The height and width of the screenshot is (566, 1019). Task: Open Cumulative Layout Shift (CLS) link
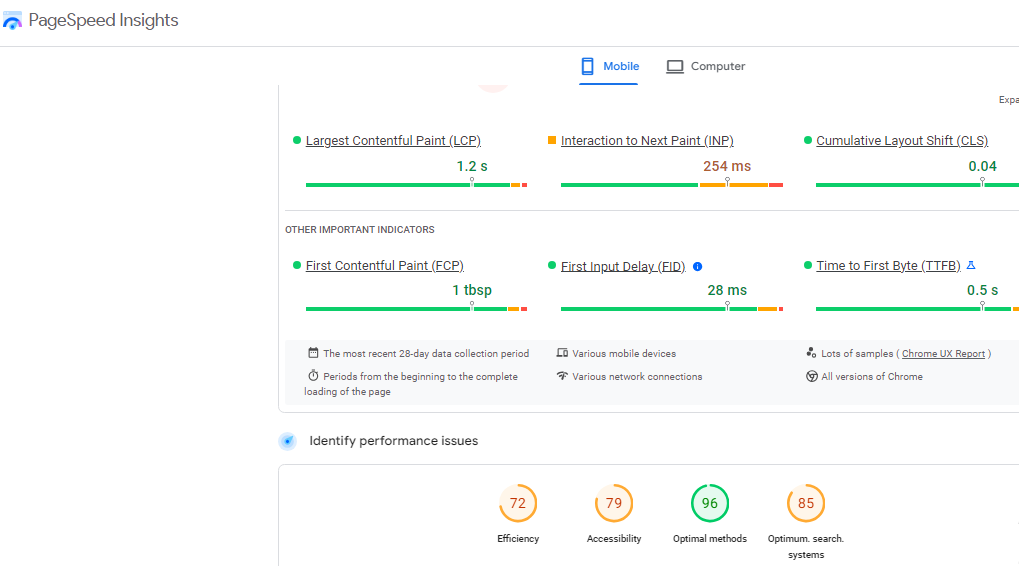(902, 140)
